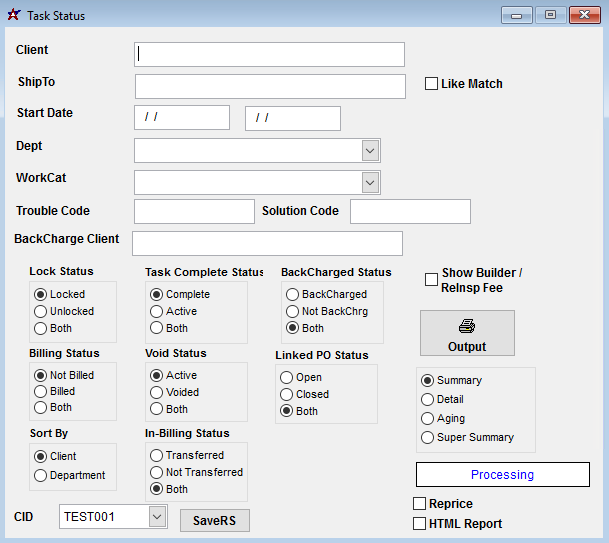Click the Processing status box
Screen dimensions: 609x543
502,475
